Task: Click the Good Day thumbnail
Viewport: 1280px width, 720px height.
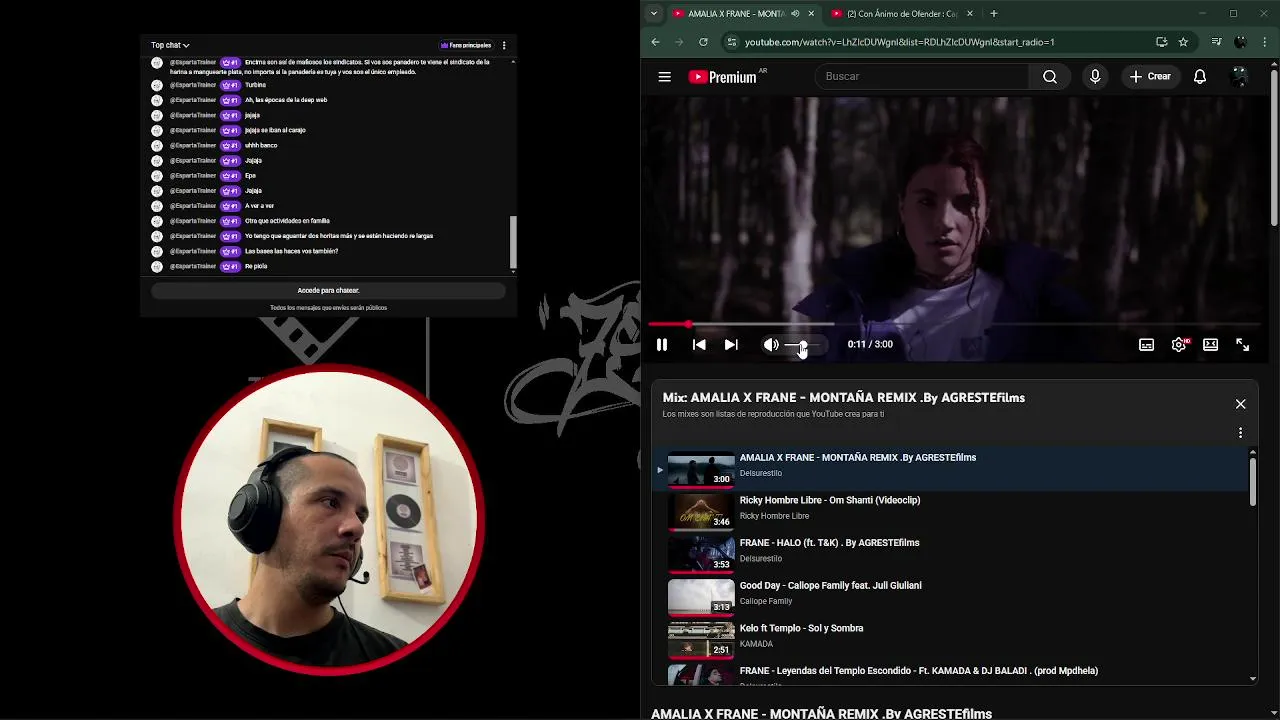Action: pos(700,595)
